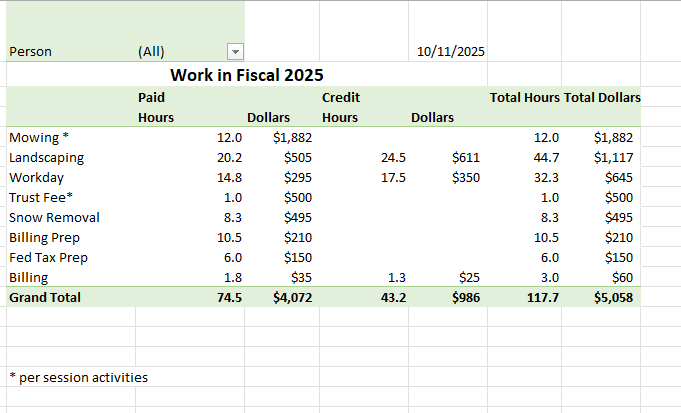Select the 10/11/2025 date cell

click(450, 52)
